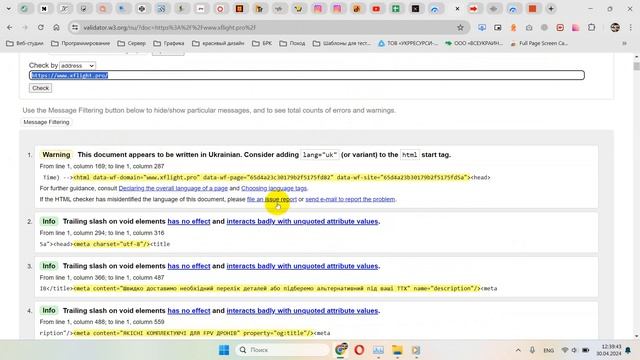The image size is (640, 360).
Task: Open the browser home page
Action: click(56, 27)
